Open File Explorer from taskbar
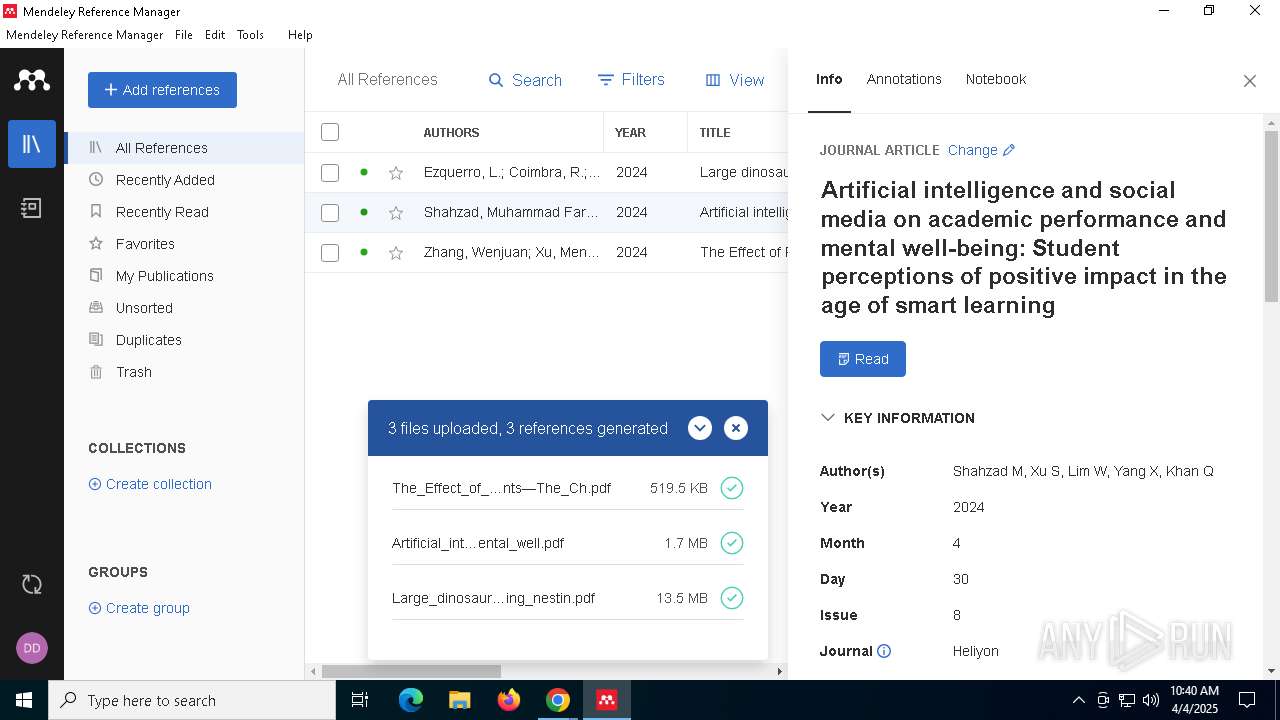The height and width of the screenshot is (720, 1280). coord(459,700)
